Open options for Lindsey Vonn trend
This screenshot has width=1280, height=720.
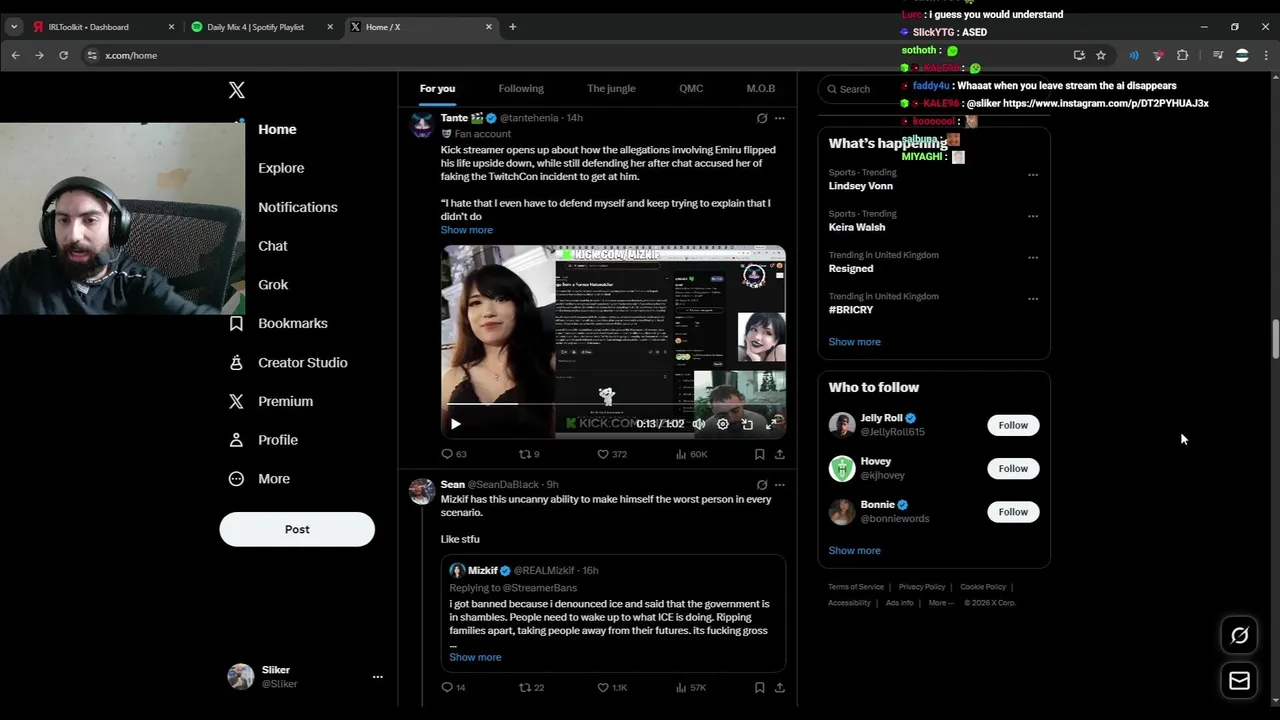coord(1033,174)
